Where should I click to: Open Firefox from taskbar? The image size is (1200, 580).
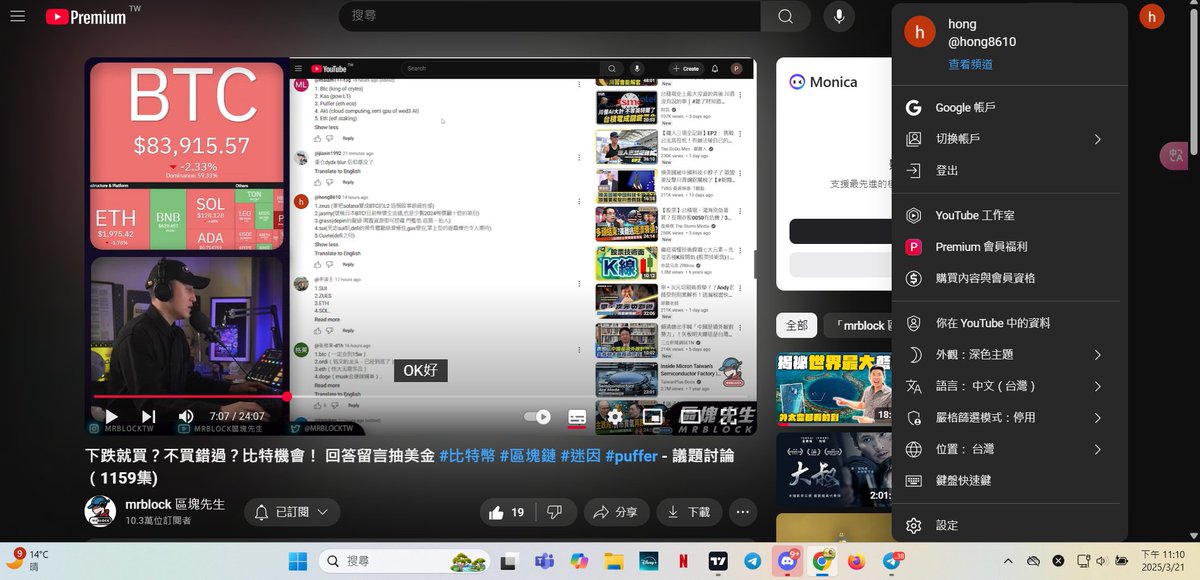856,561
